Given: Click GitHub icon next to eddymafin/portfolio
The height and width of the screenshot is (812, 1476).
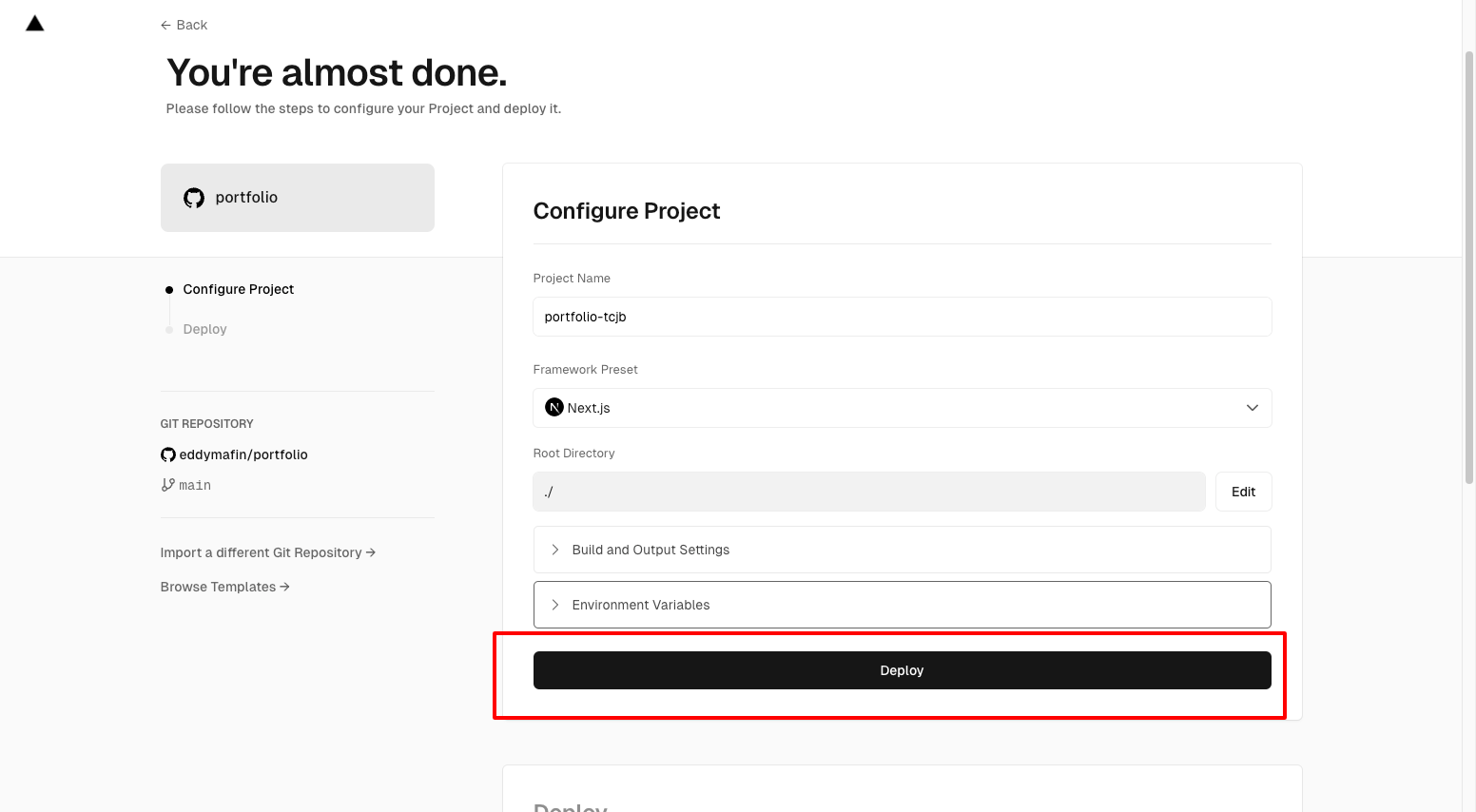Looking at the screenshot, I should tap(168, 454).
